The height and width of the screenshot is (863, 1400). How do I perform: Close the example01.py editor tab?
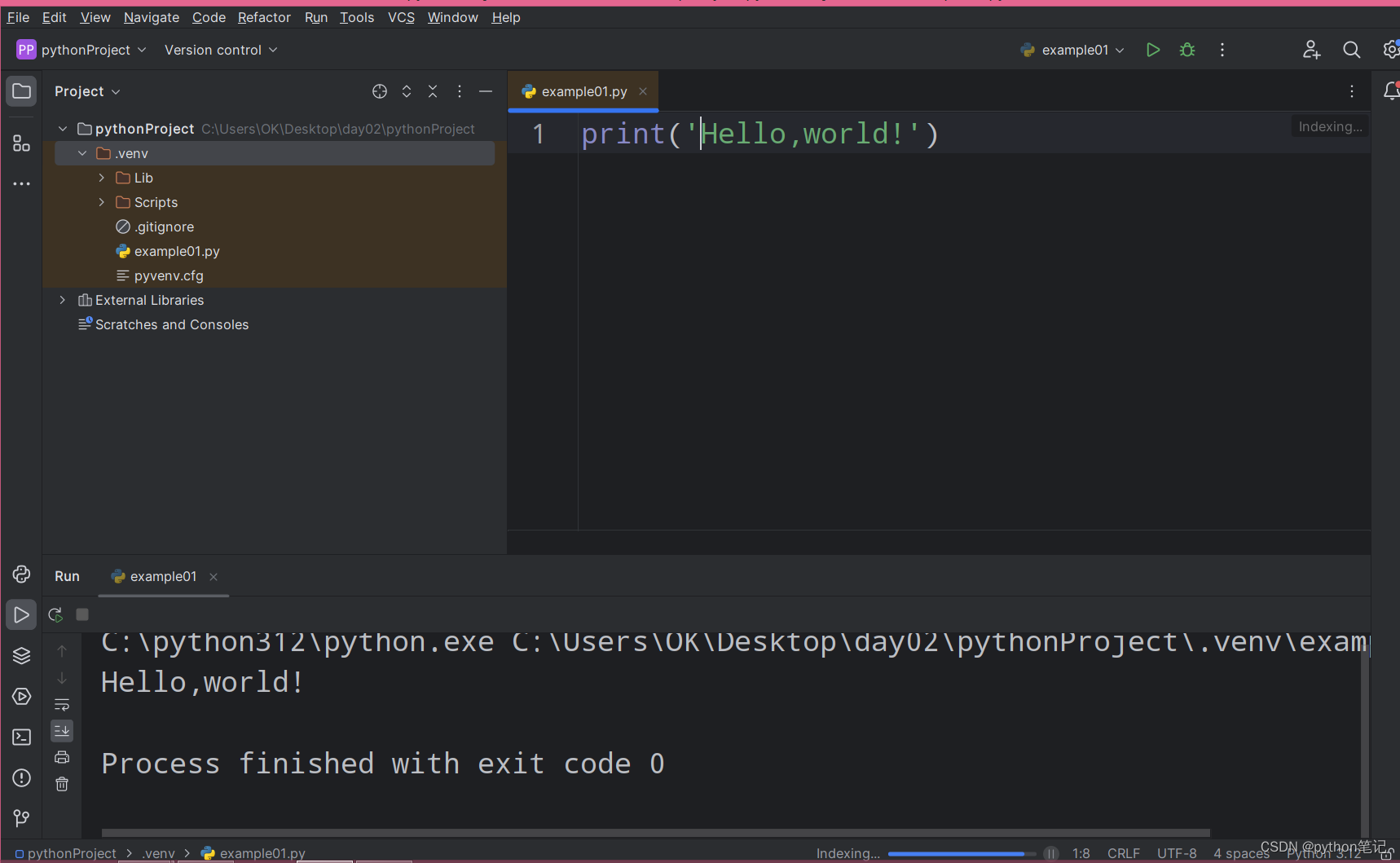[643, 91]
